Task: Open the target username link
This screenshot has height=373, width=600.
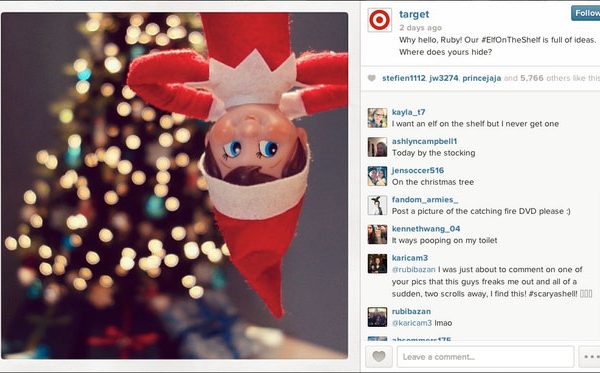Action: 414,14
